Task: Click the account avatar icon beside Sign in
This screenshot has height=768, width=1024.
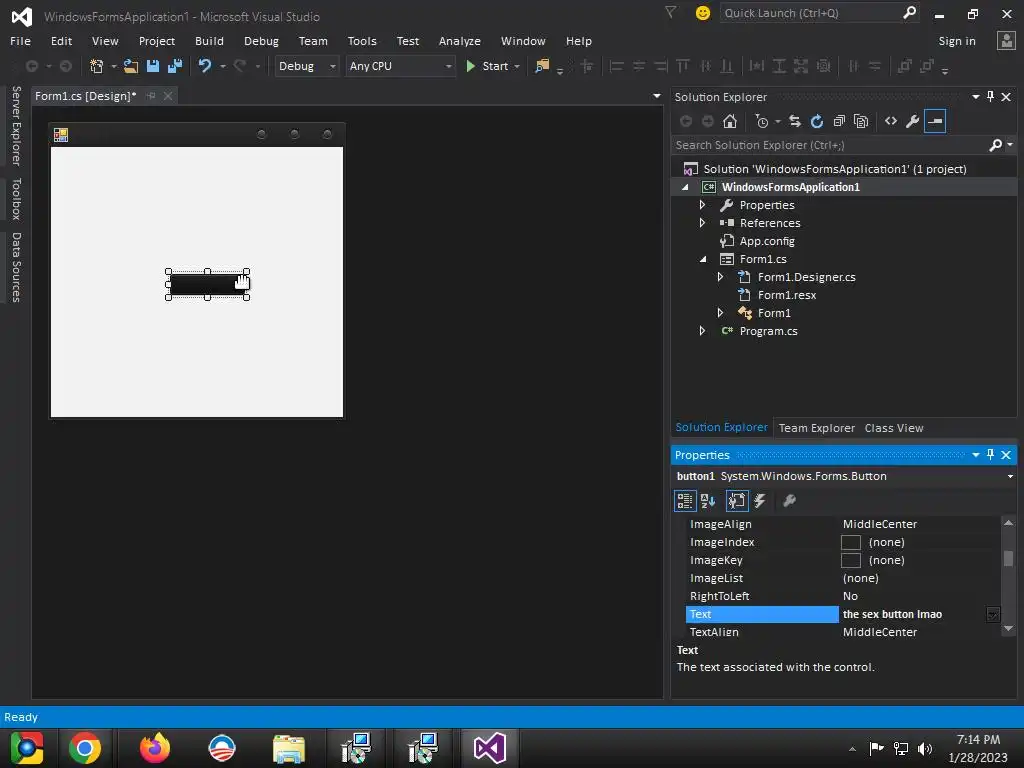Action: [x=1006, y=40]
